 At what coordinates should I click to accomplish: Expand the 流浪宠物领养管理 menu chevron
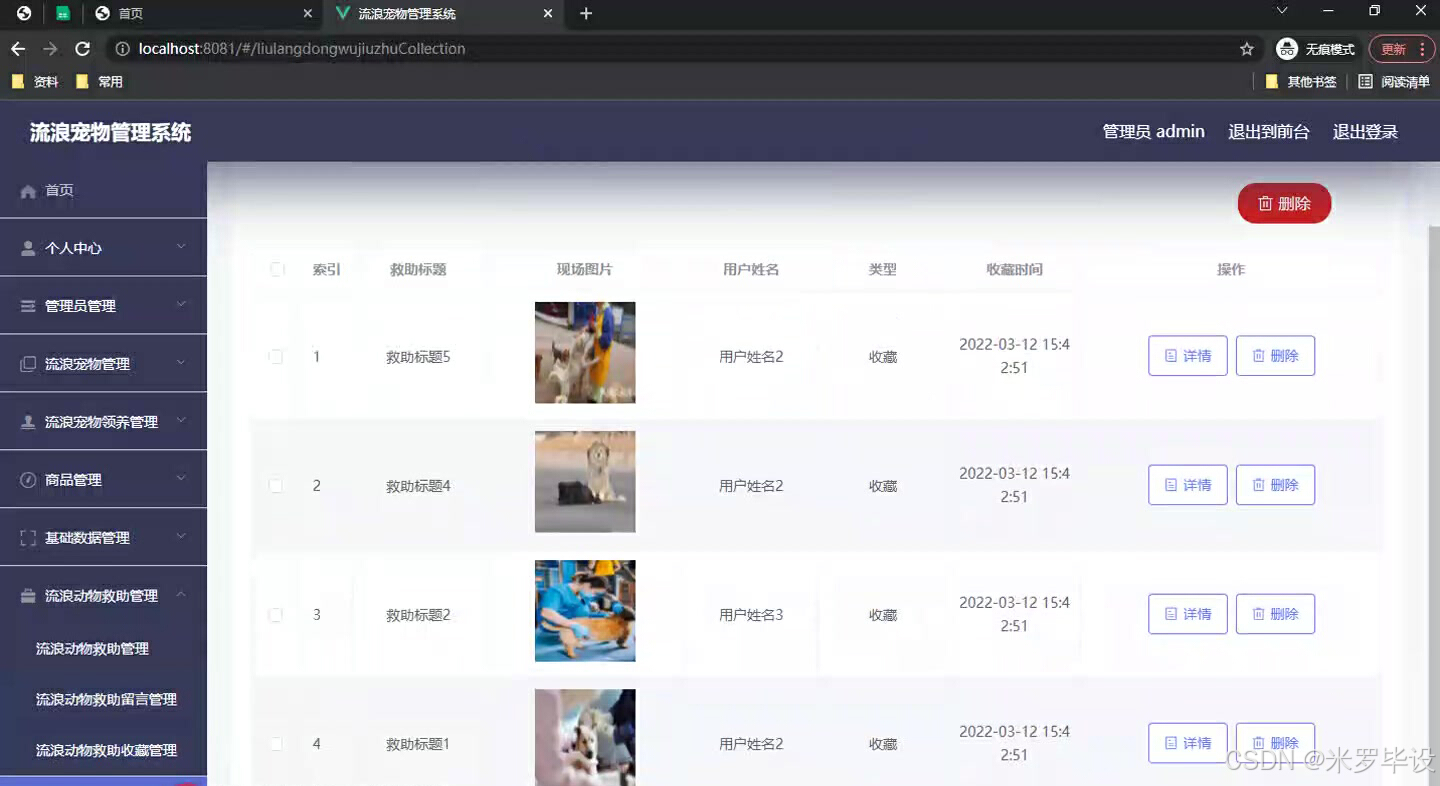point(181,421)
